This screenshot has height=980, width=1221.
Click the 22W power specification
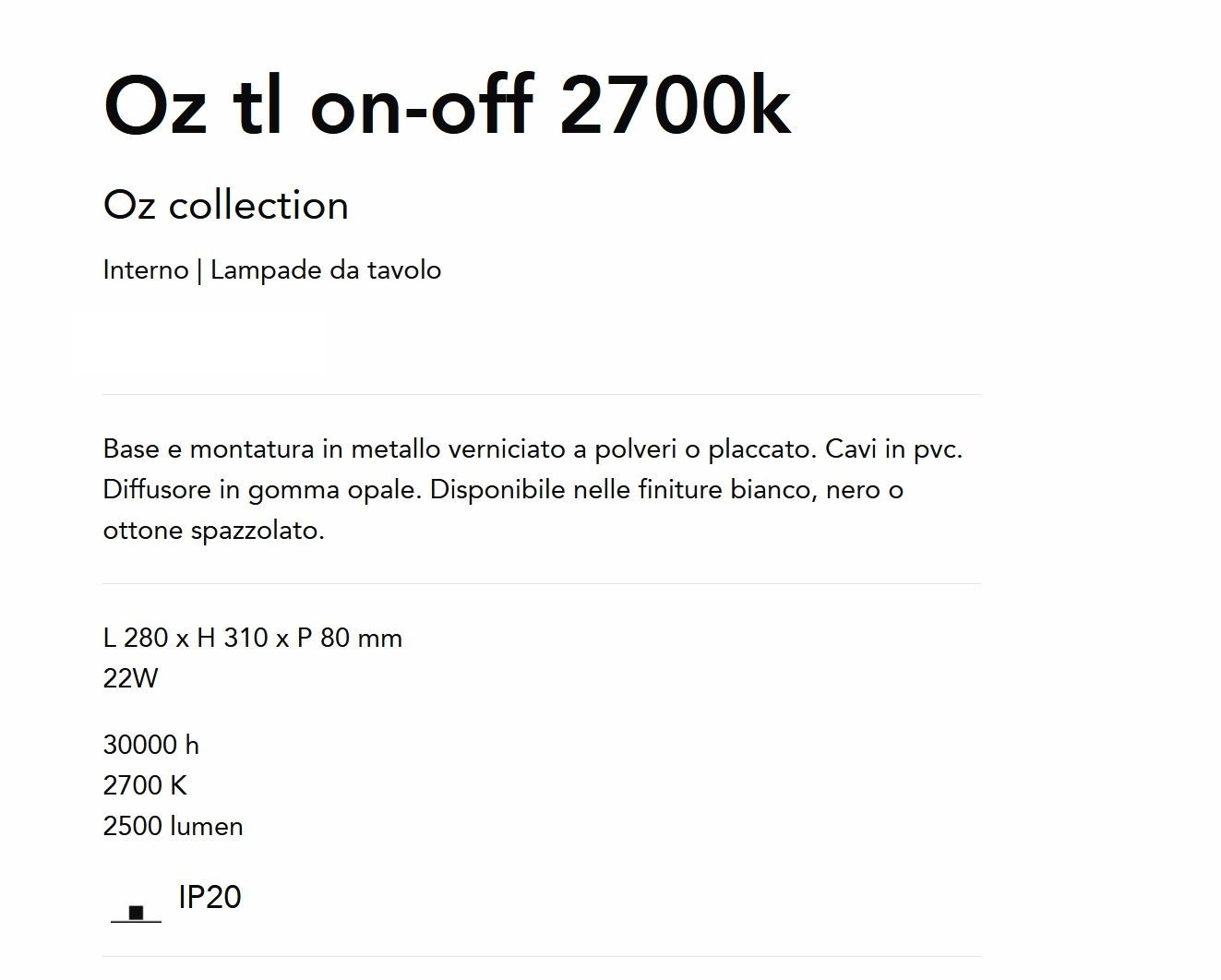pyautogui.click(x=131, y=678)
